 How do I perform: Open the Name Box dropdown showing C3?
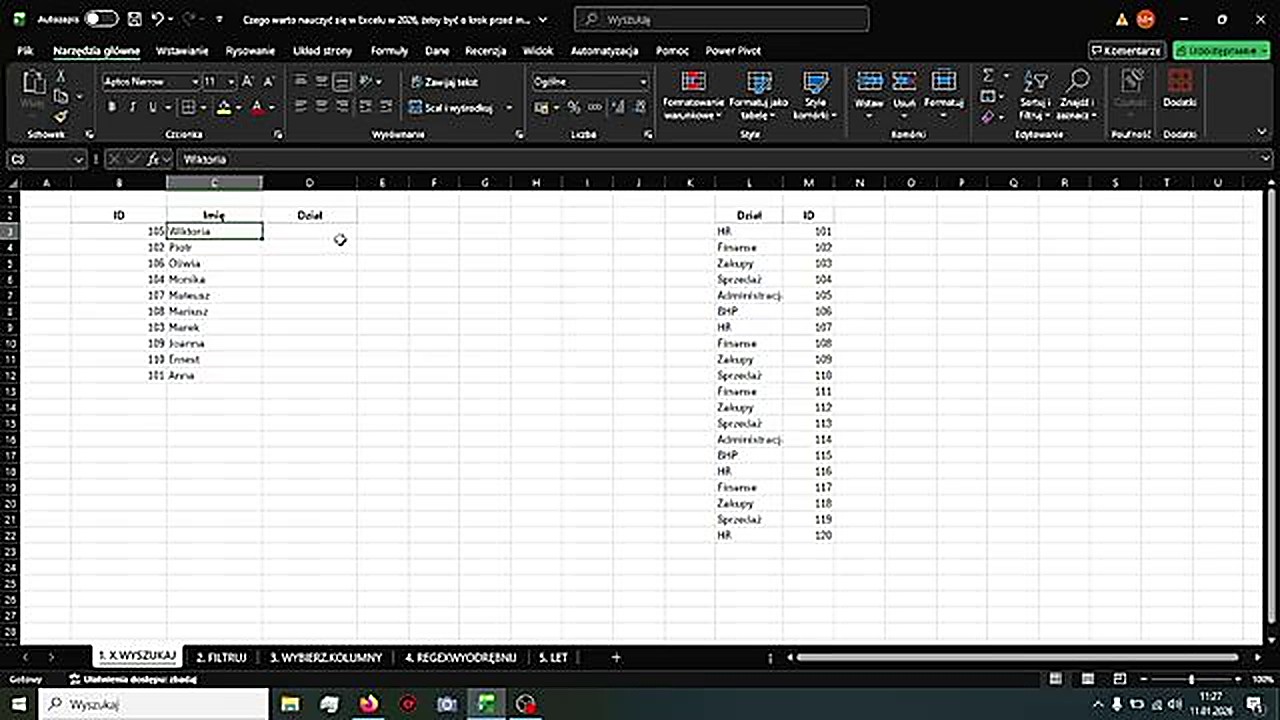(x=78, y=159)
